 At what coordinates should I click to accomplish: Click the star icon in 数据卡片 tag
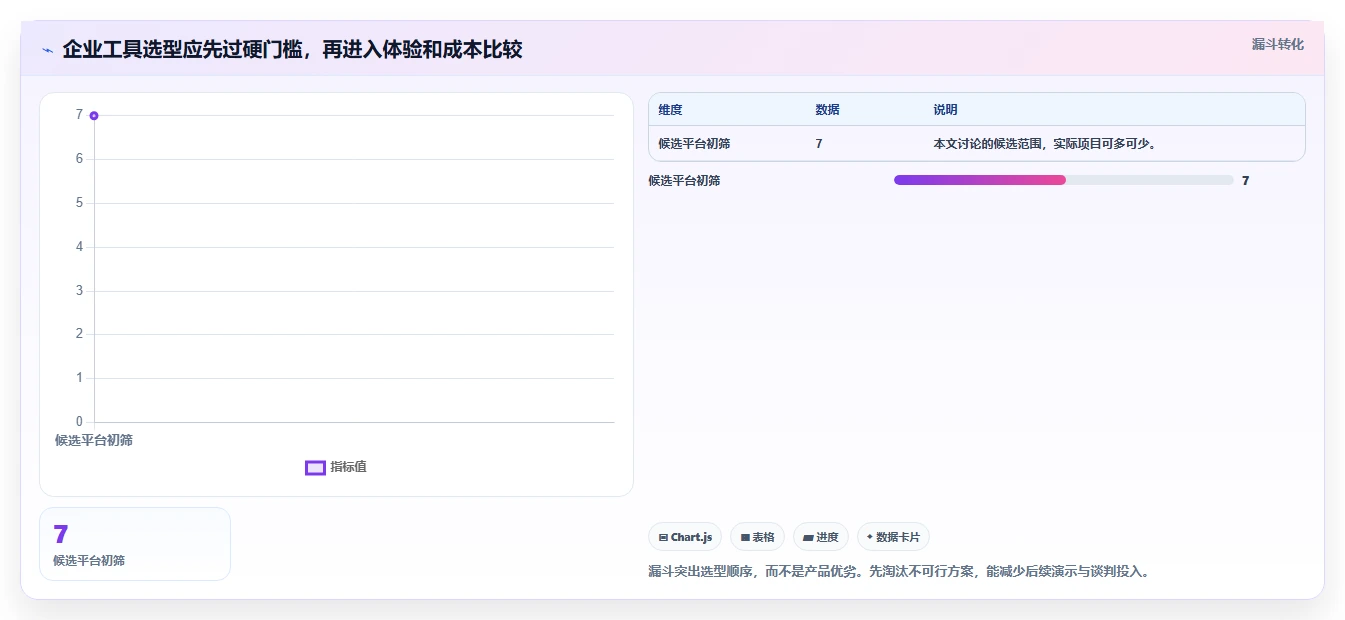pos(869,537)
